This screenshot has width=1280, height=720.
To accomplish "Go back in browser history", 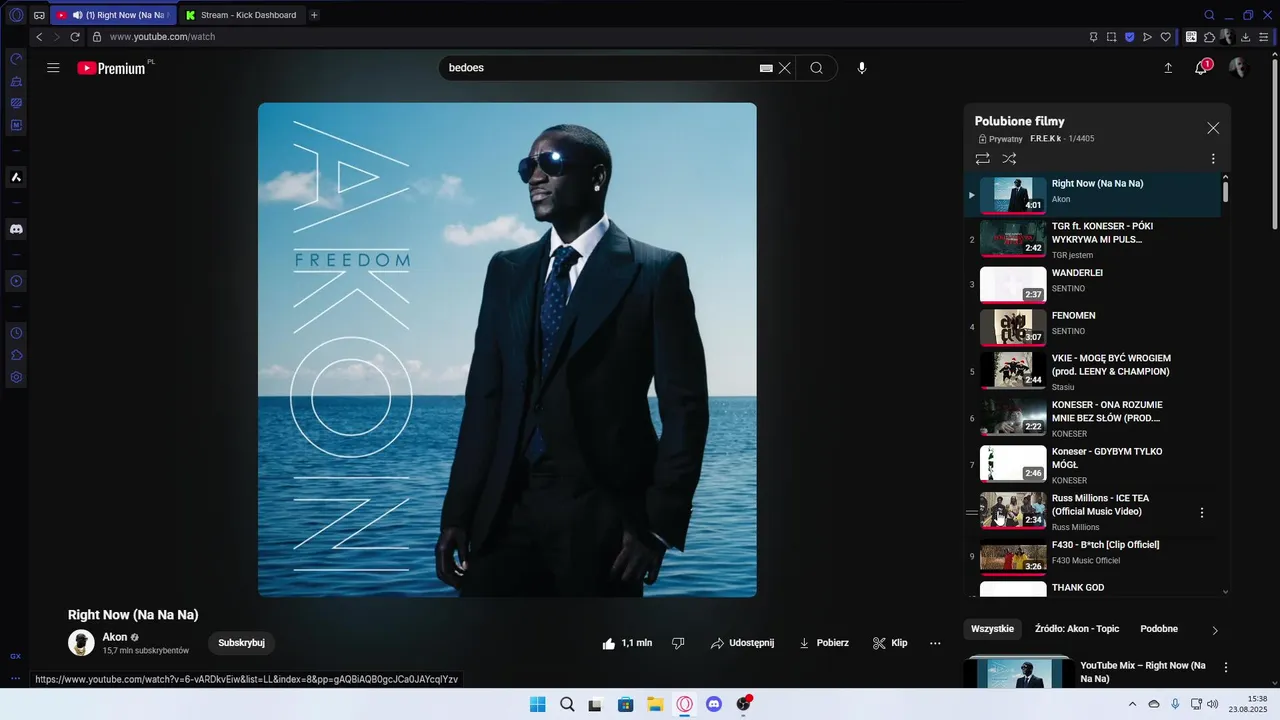I will click(39, 37).
